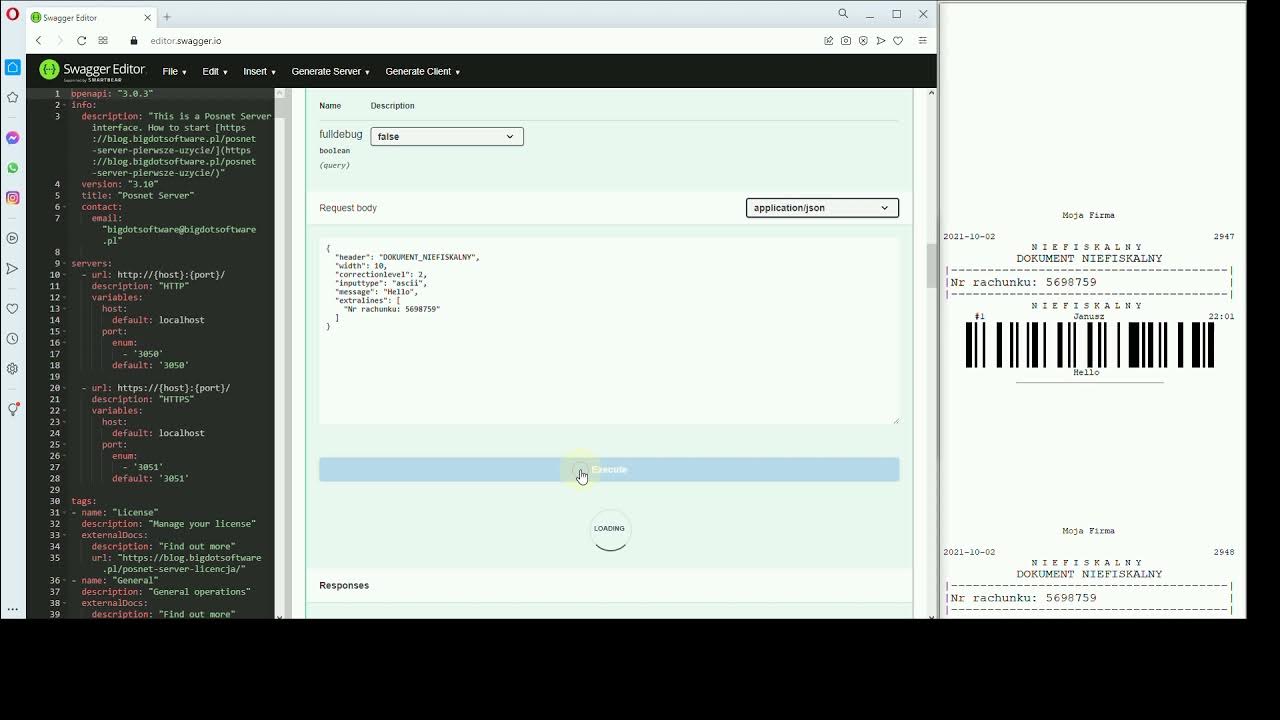The height and width of the screenshot is (720, 1280).
Task: Open My Flow arrow in sidebar
Action: (12, 268)
